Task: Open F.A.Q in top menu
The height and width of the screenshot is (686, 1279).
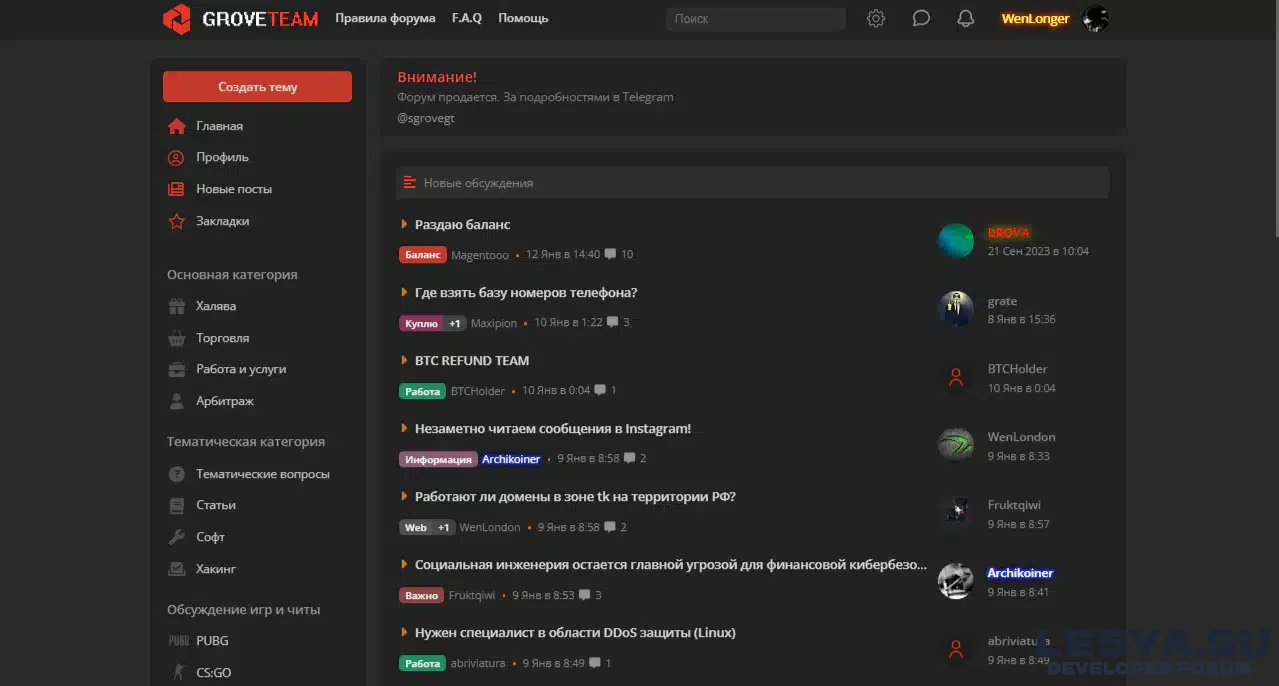Action: point(466,19)
